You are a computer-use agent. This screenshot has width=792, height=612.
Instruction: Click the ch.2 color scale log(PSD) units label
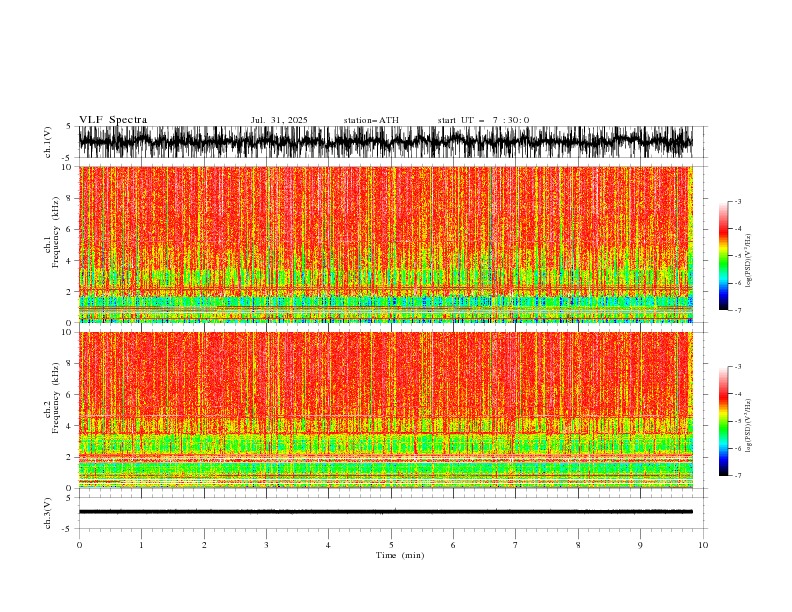click(x=749, y=425)
